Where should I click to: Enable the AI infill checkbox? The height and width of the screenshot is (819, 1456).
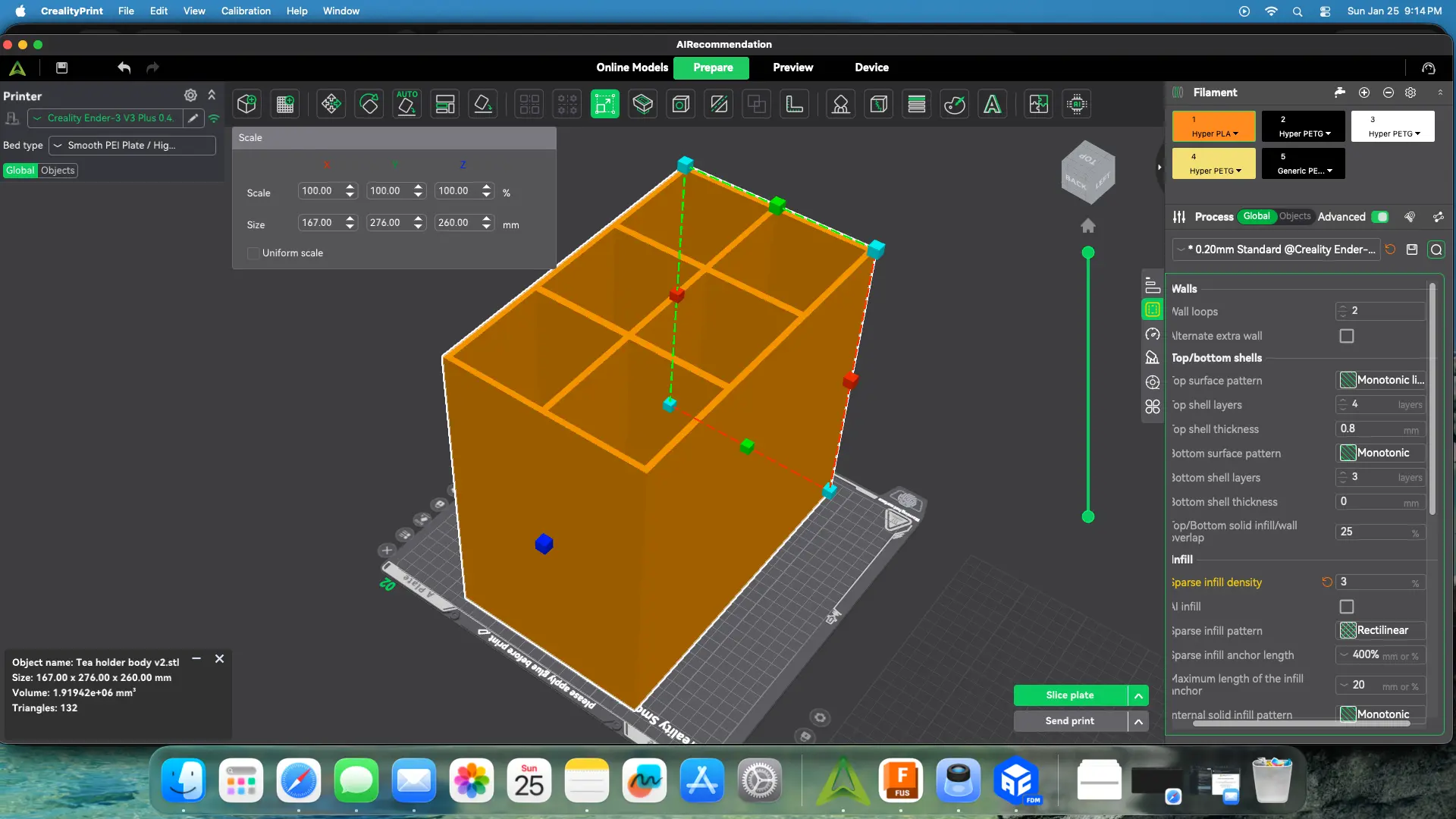point(1347,607)
